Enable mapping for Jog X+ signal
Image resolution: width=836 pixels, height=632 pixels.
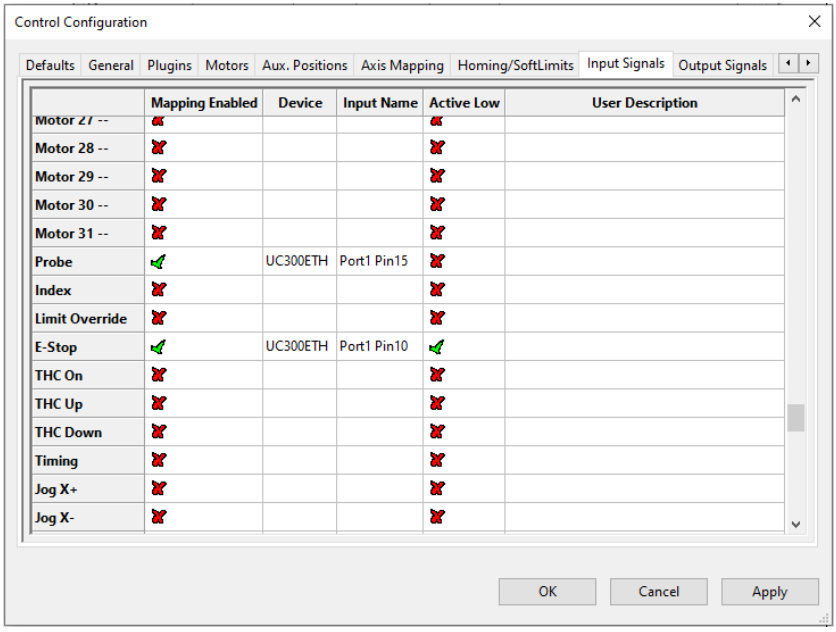(158, 489)
